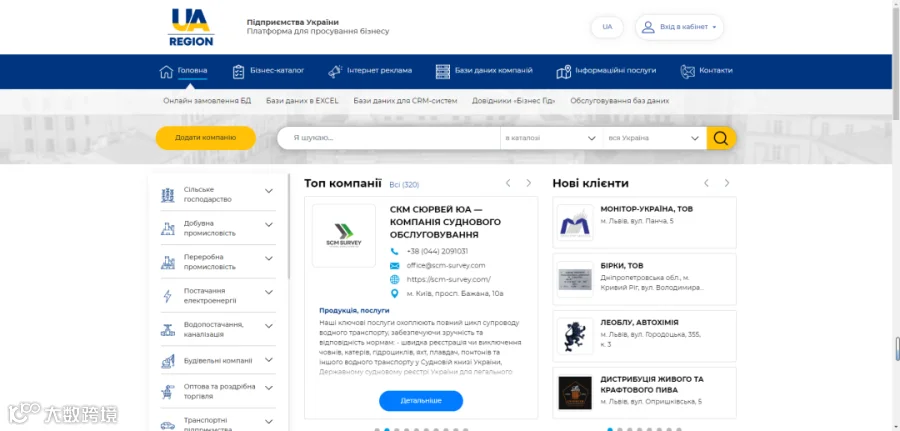Click the blue Детальніше button
The width and height of the screenshot is (900, 431).
pyautogui.click(x=421, y=401)
